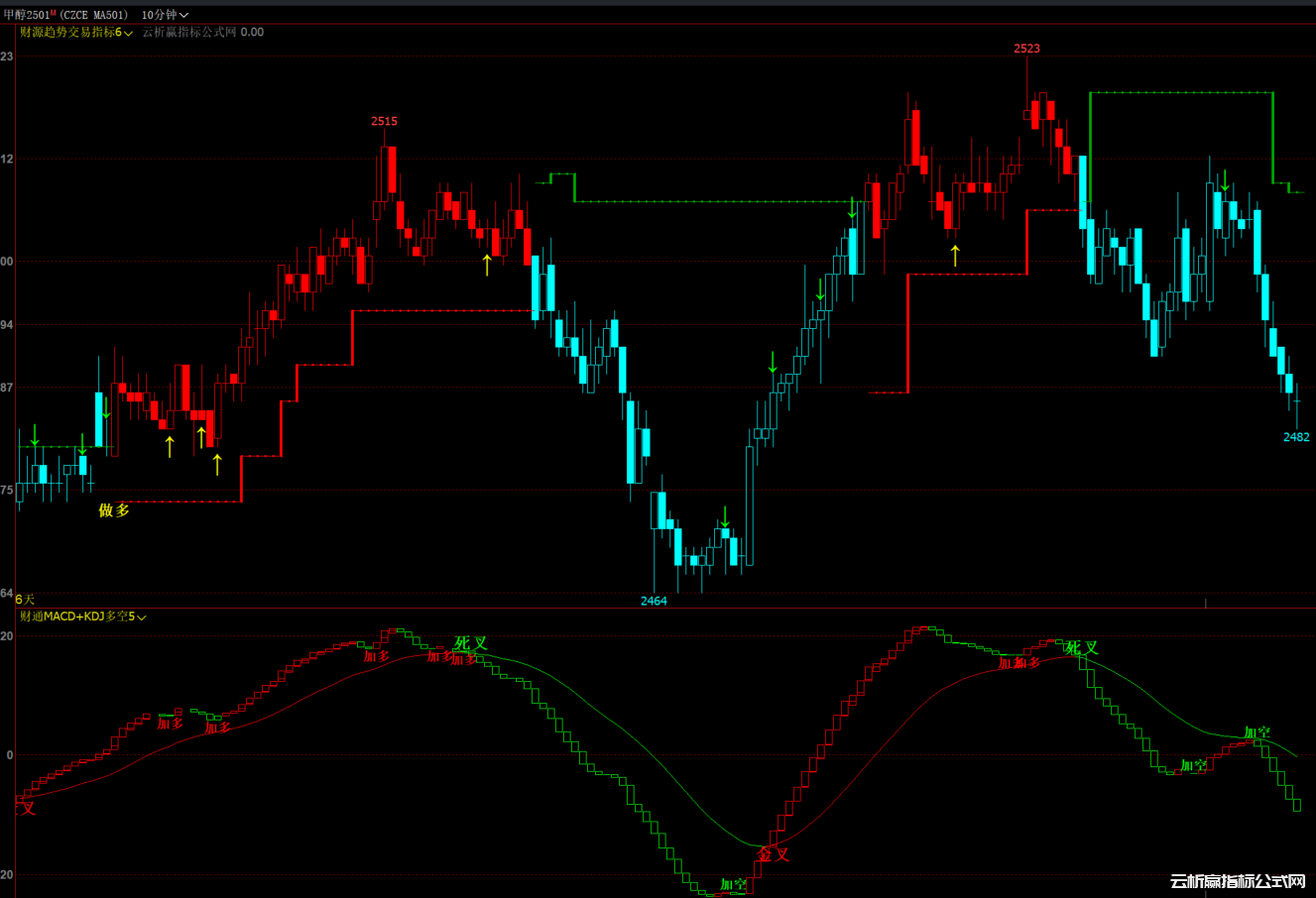Click the 甲醇2501 contract title
The image size is (1316, 898).
tap(28, 15)
